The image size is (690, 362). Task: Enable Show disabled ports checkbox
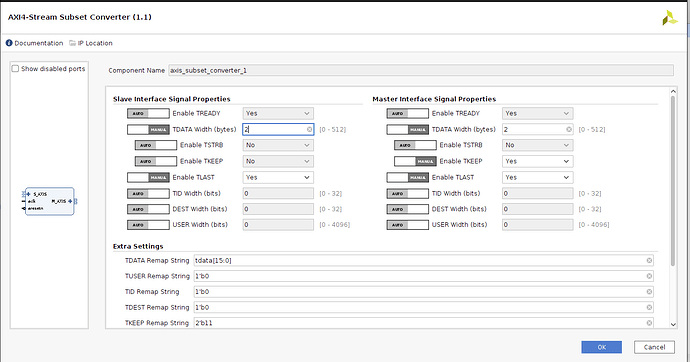15,69
